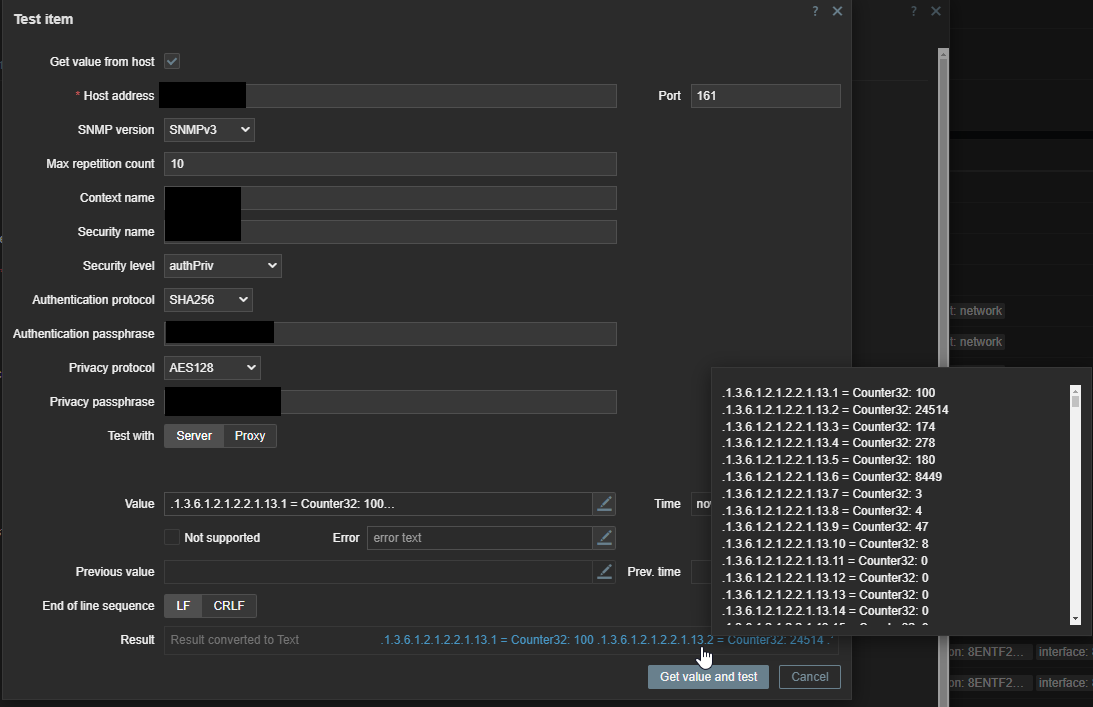Choose LF end of line sequence
Viewport: 1093px width, 707px height.
[x=183, y=606]
